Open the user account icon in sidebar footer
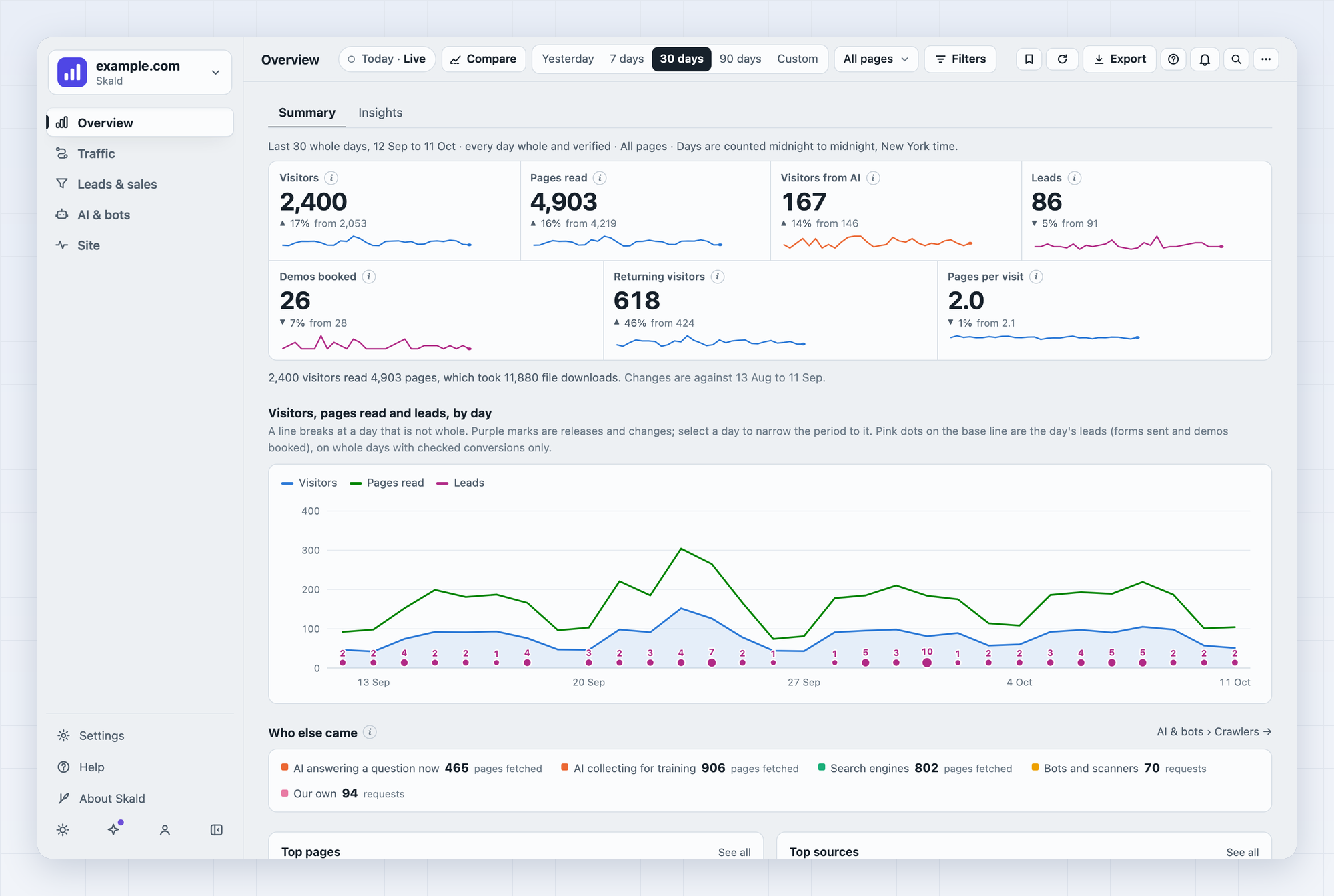 pos(165,830)
